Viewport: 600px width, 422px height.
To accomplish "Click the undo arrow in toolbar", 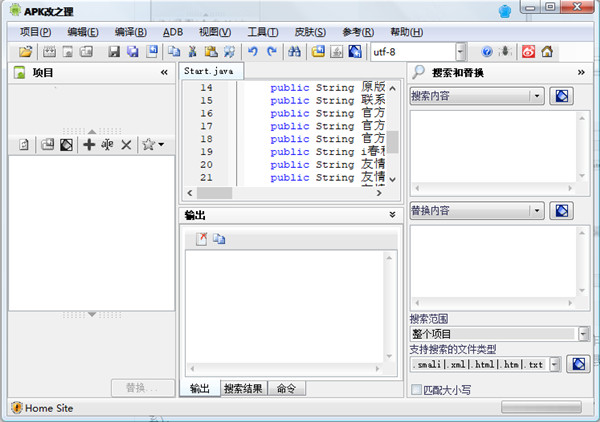I will coord(253,51).
